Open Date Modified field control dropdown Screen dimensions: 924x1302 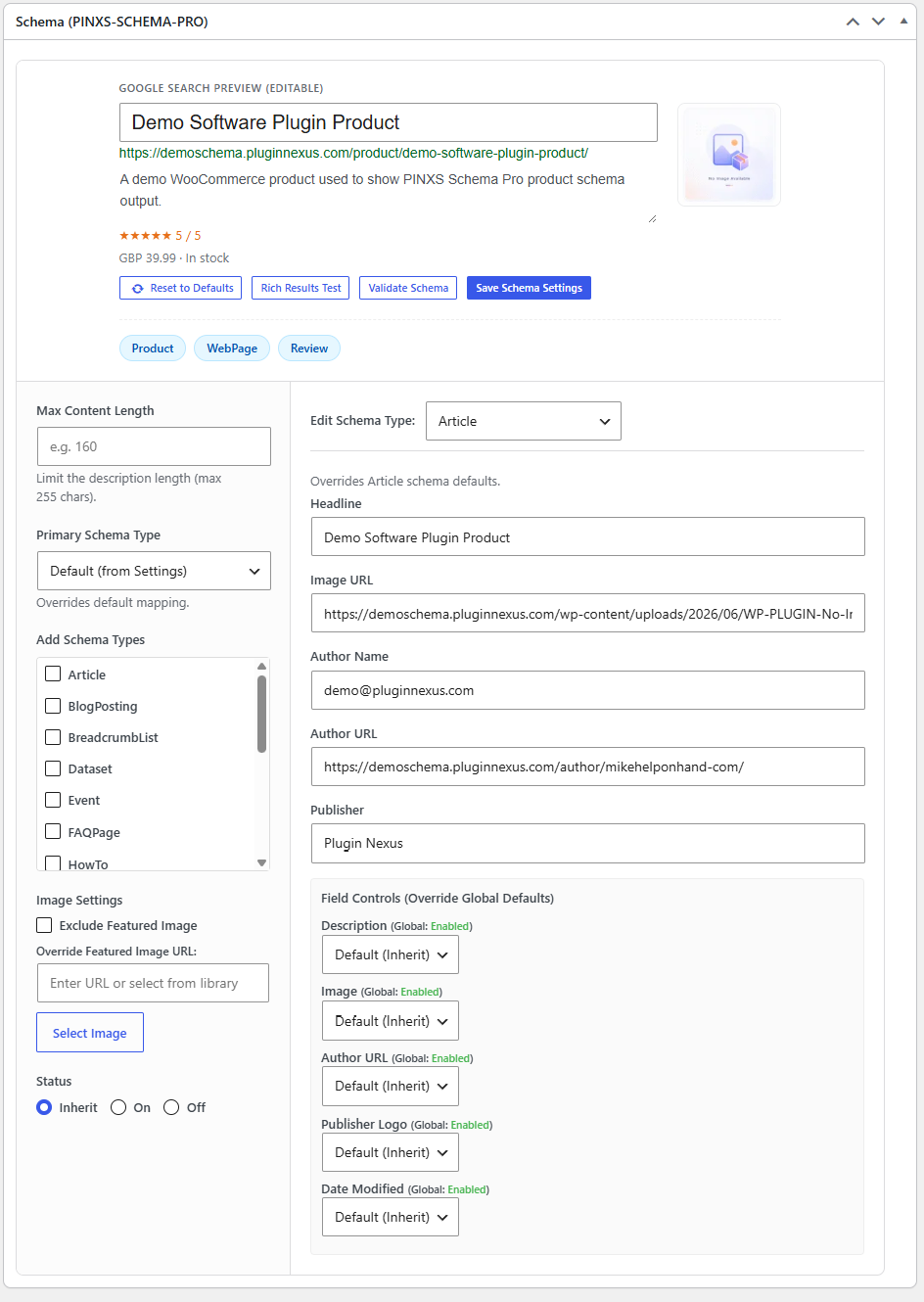click(391, 1217)
